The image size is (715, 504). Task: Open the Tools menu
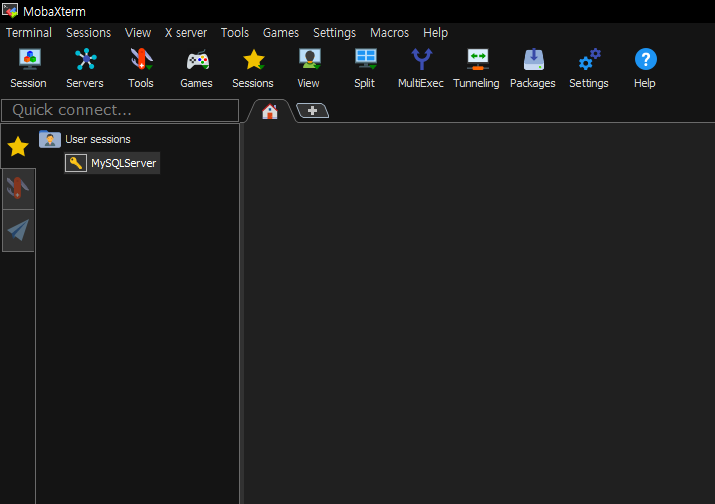(x=235, y=33)
